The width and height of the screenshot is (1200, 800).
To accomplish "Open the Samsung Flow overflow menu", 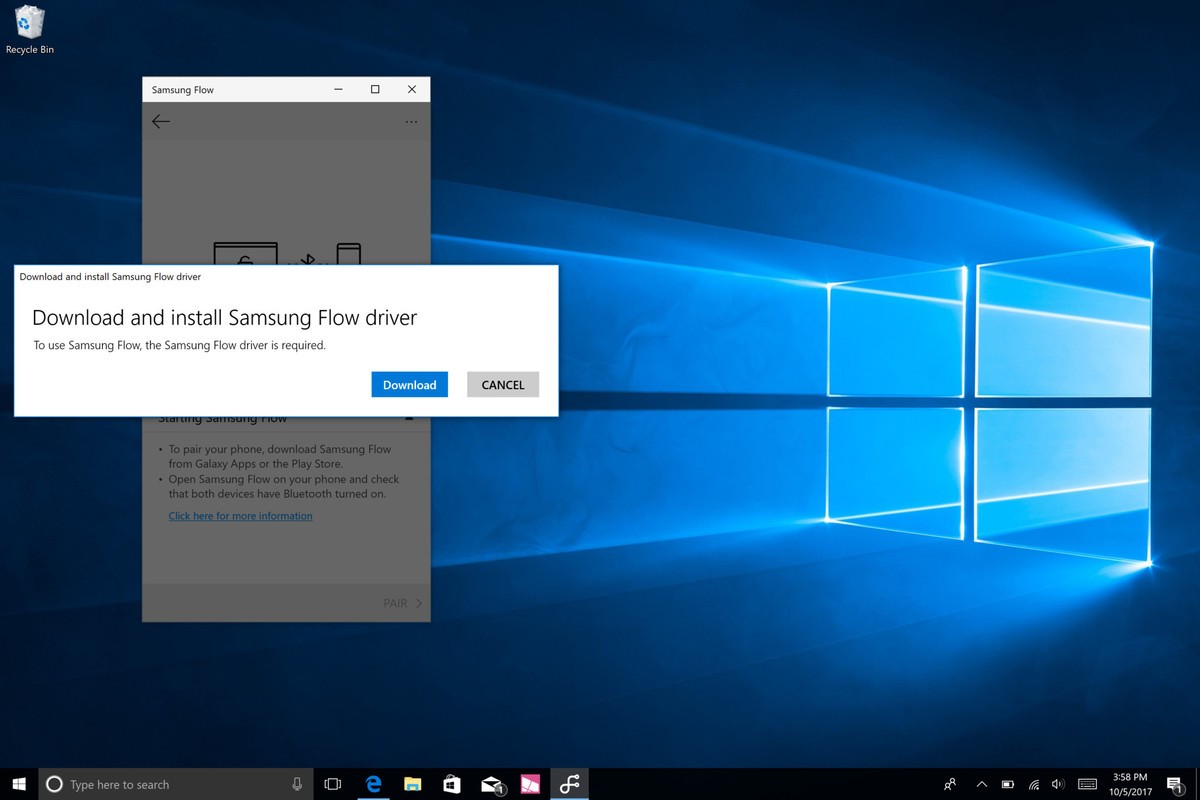I will click(411, 121).
